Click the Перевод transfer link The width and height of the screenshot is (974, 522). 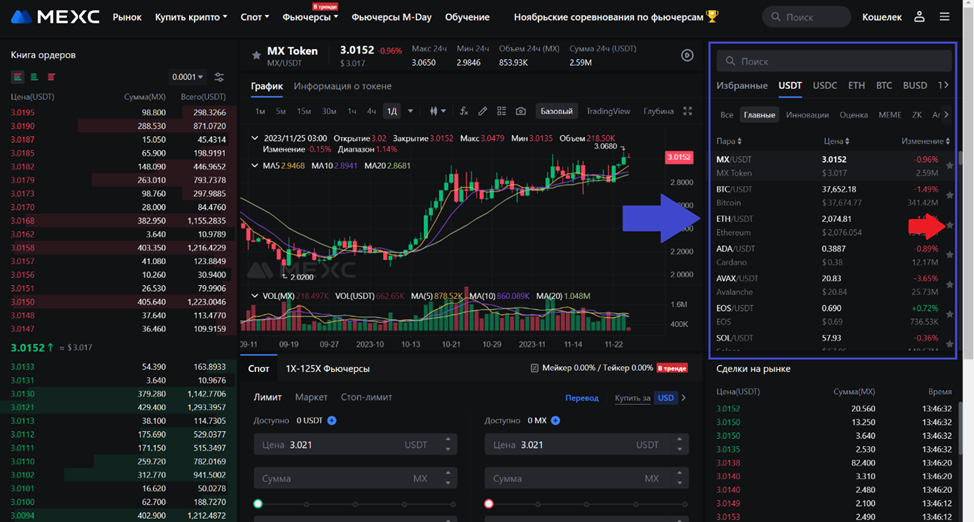pyautogui.click(x=582, y=397)
